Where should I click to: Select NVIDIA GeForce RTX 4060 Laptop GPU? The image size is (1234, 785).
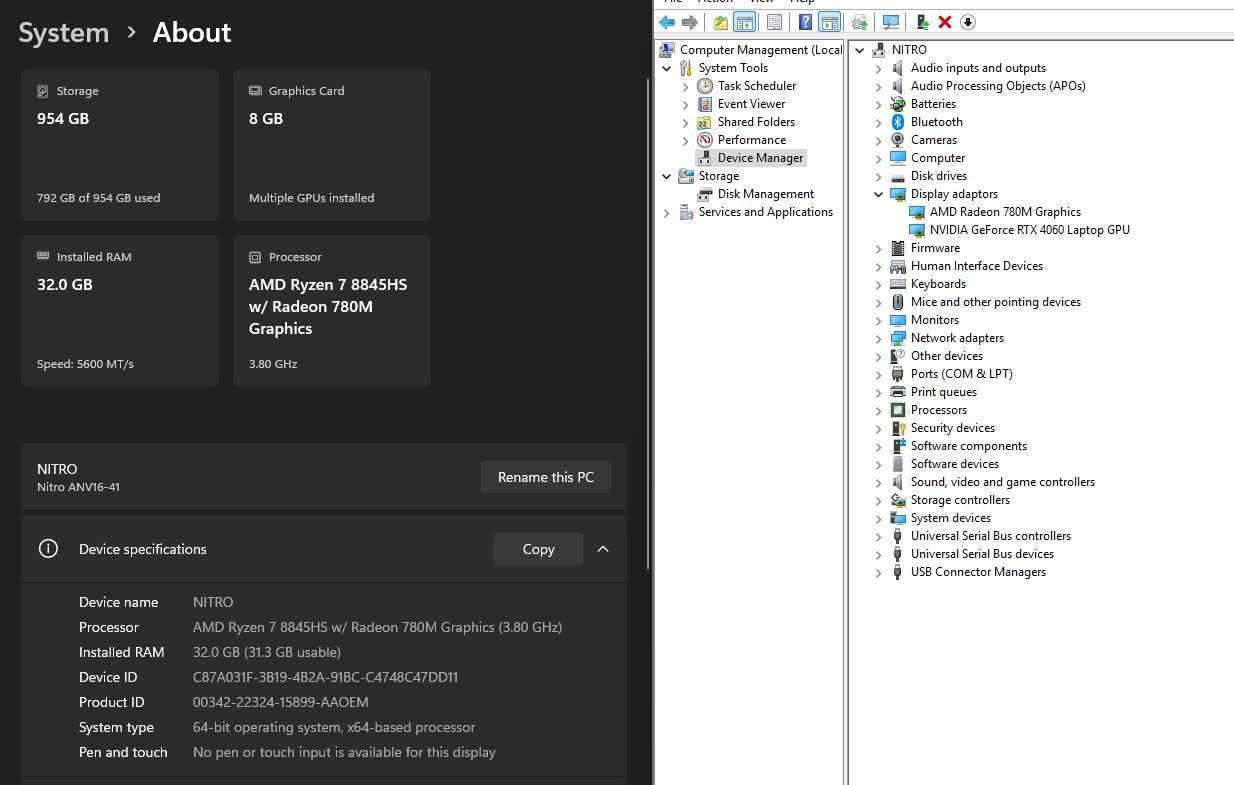(1029, 230)
